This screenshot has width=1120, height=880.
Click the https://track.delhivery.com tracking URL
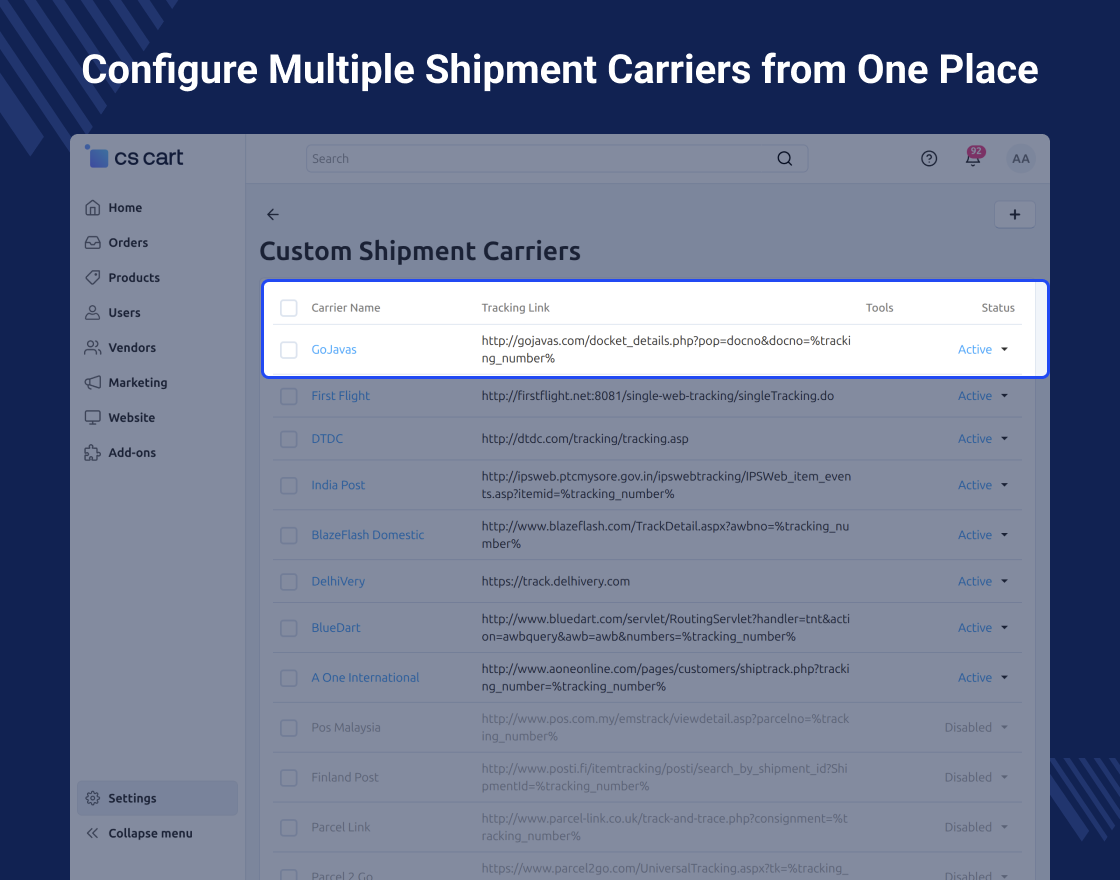[556, 581]
